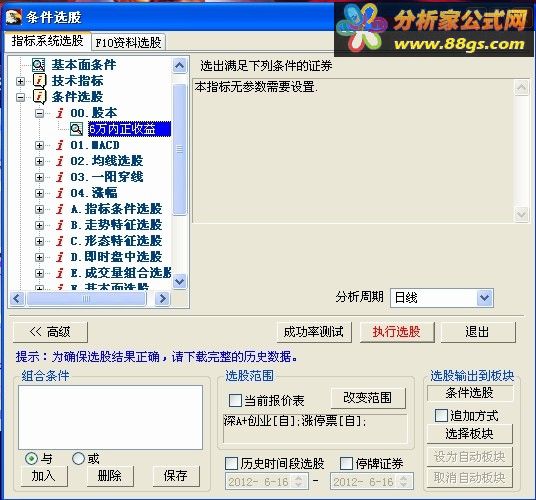The width and height of the screenshot is (536, 500).
Task: Click the 改变范围 button
Action: [x=368, y=398]
